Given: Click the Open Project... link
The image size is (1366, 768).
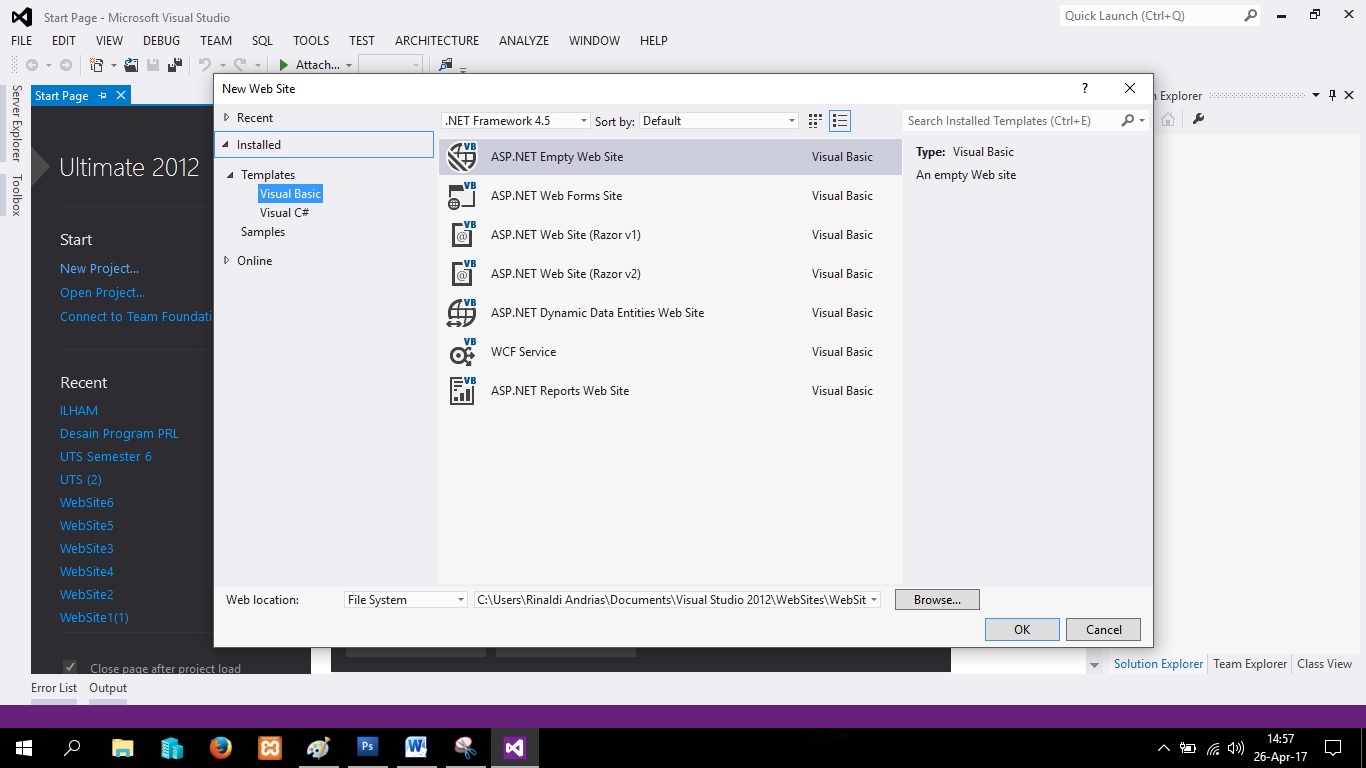Looking at the screenshot, I should click(x=102, y=293).
